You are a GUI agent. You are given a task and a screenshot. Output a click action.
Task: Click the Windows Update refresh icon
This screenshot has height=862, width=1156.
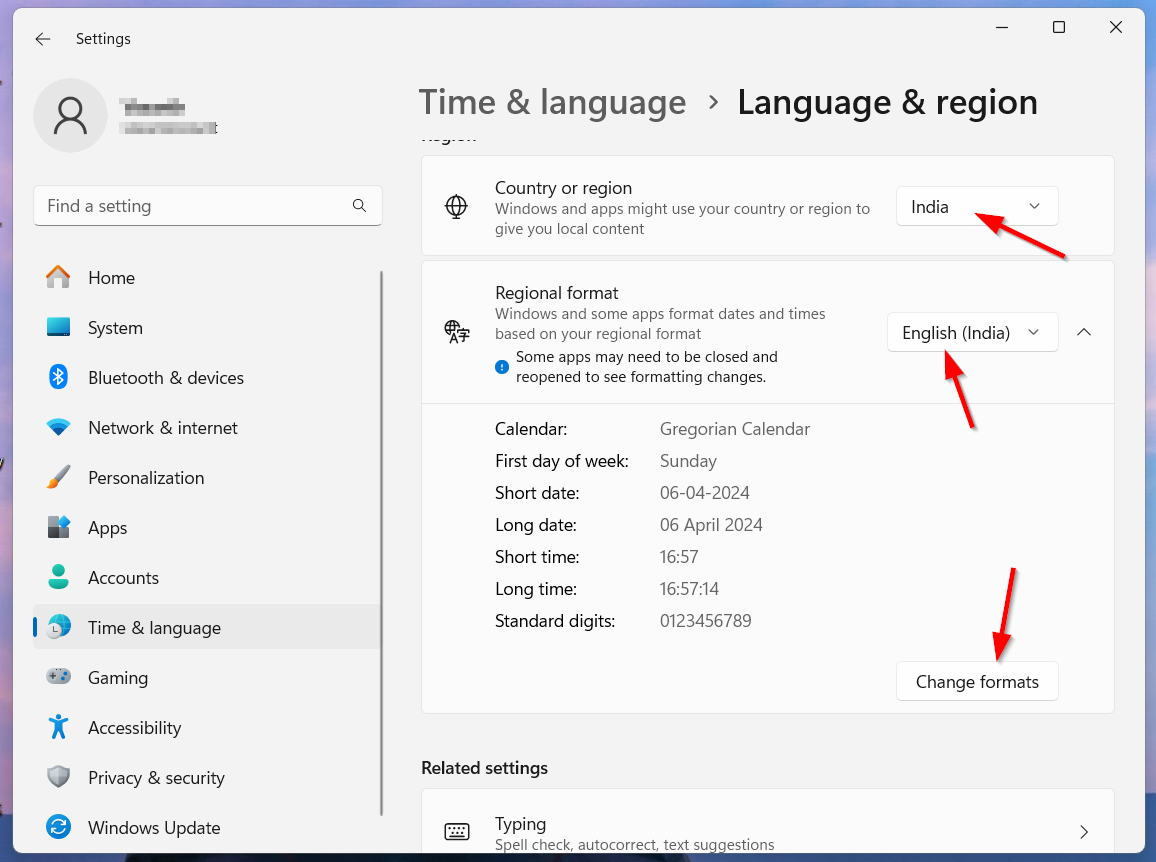58,827
